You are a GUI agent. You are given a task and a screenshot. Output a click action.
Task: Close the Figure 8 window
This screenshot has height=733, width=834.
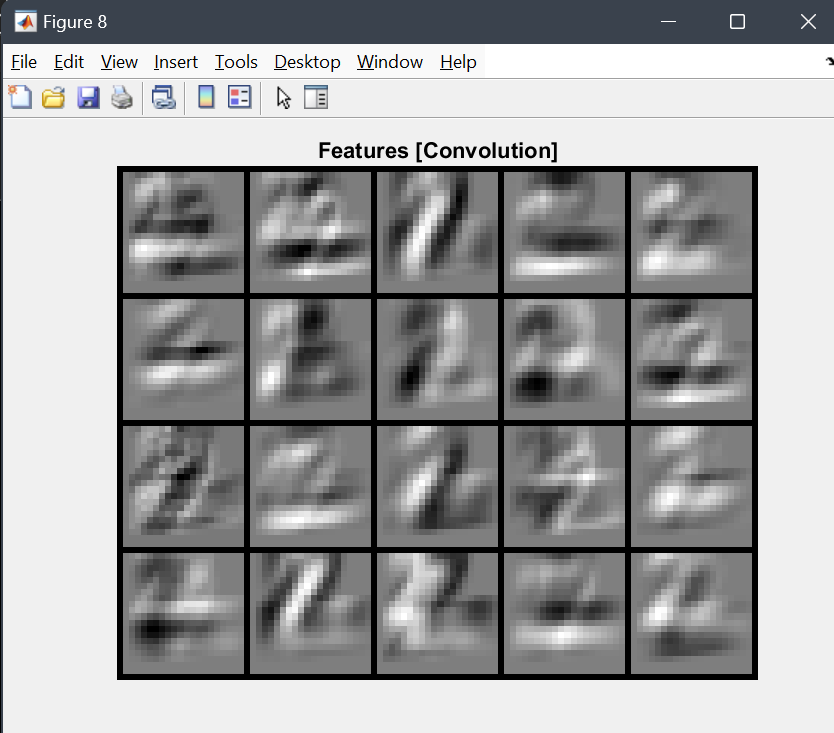coord(808,22)
